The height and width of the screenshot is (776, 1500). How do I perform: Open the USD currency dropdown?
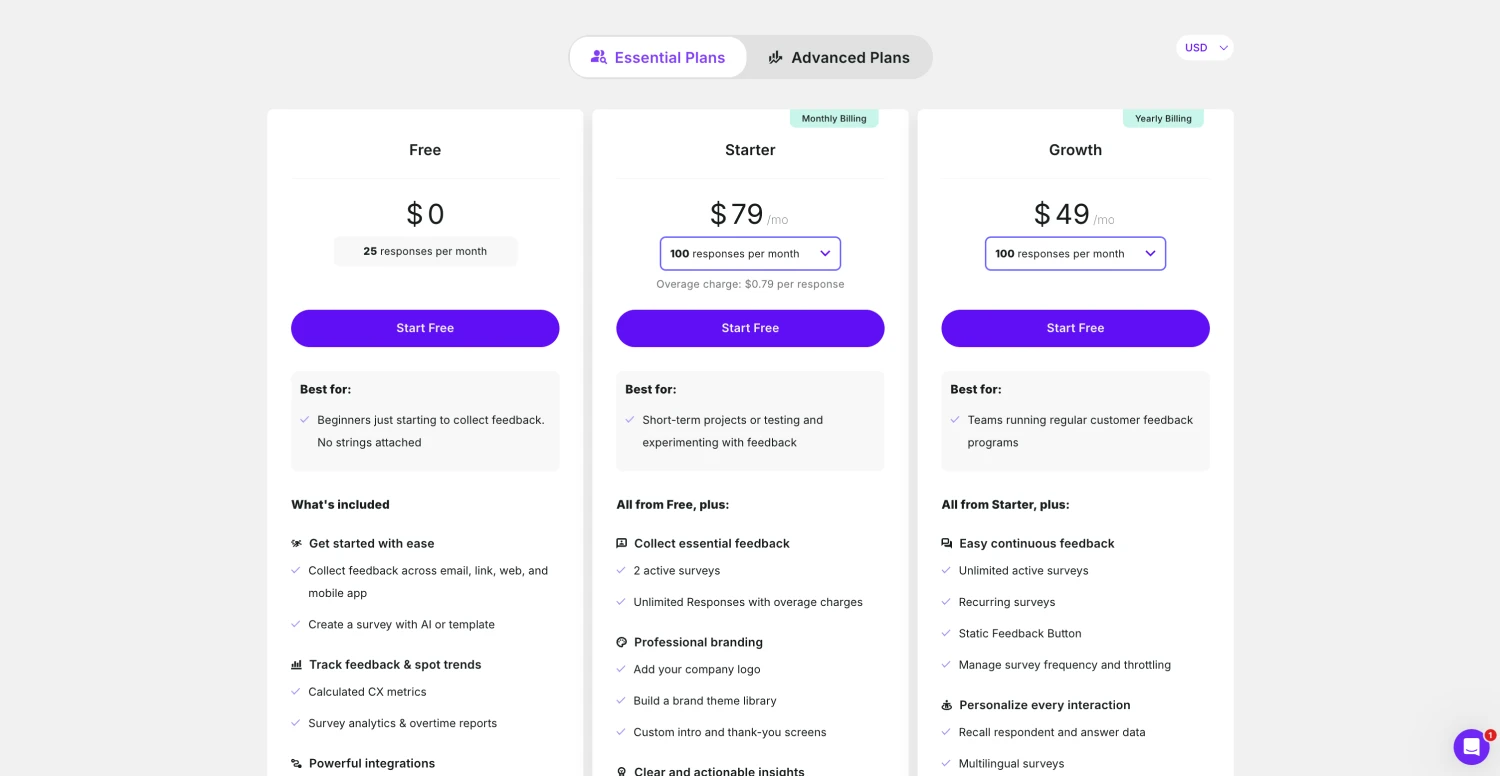pos(1204,48)
